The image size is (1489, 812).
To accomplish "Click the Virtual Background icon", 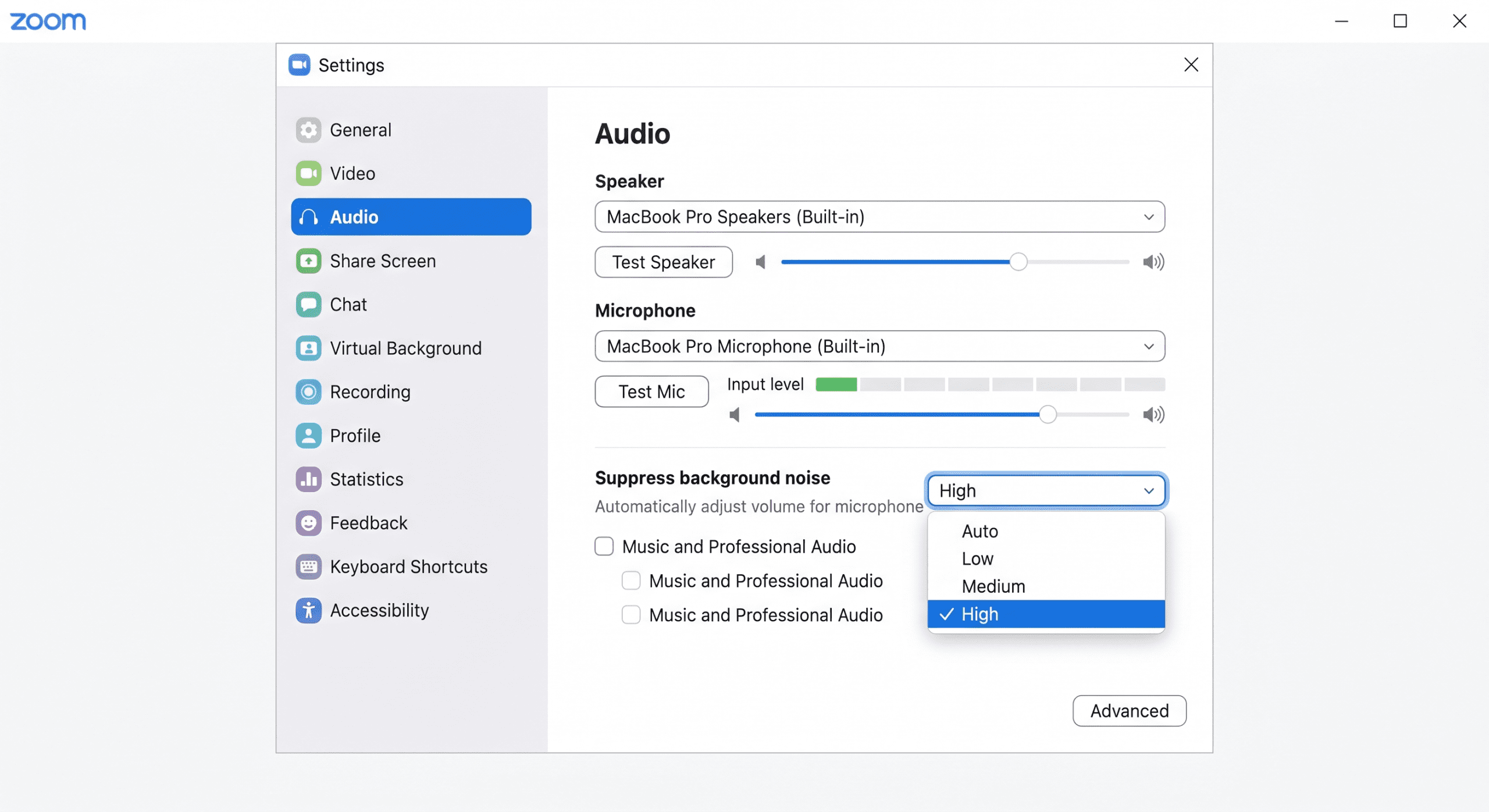I will click(x=308, y=348).
